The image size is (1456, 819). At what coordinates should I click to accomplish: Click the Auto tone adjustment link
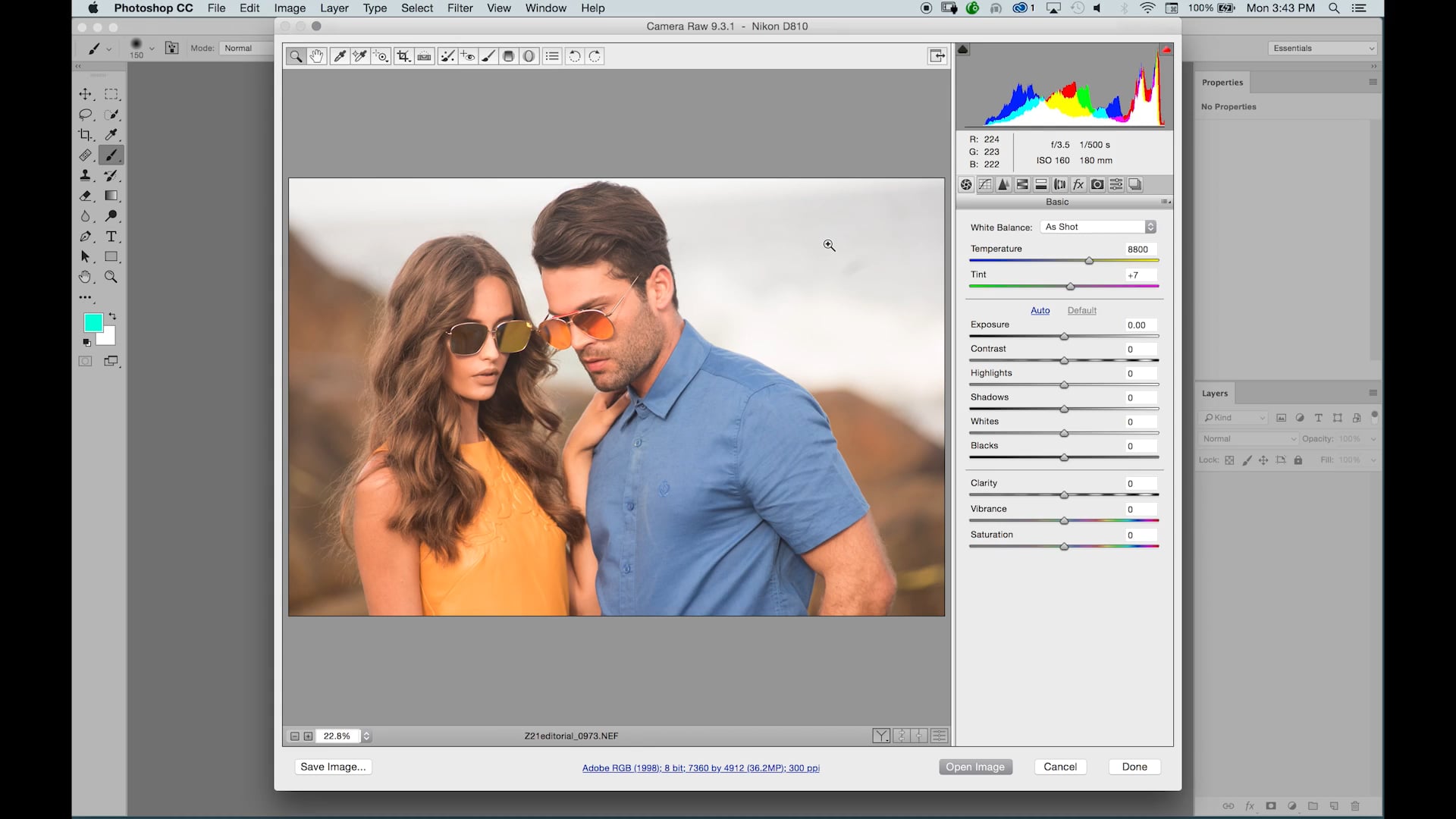coord(1040,310)
